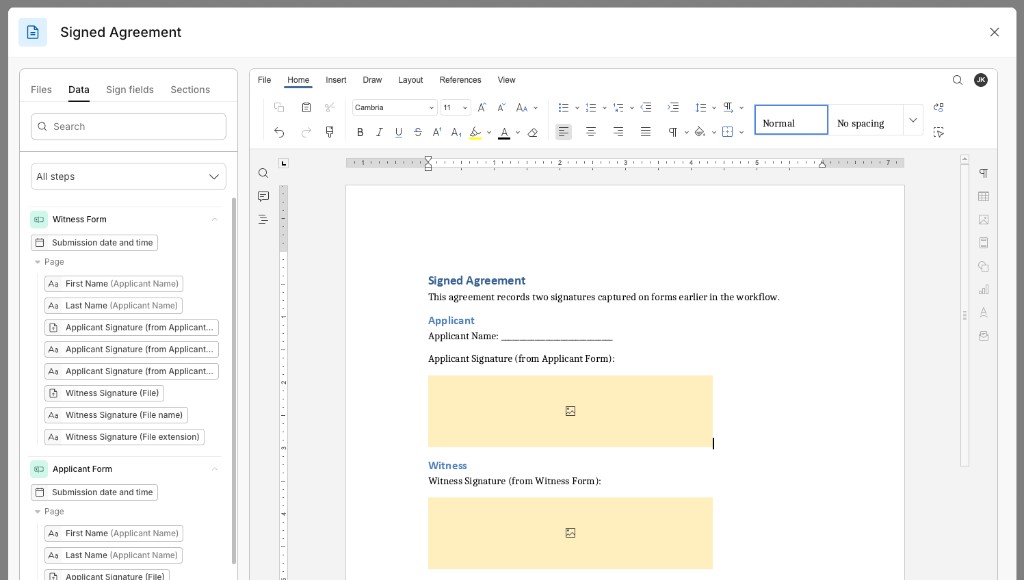Open the File menu
This screenshot has width=1024, height=580.
[264, 80]
